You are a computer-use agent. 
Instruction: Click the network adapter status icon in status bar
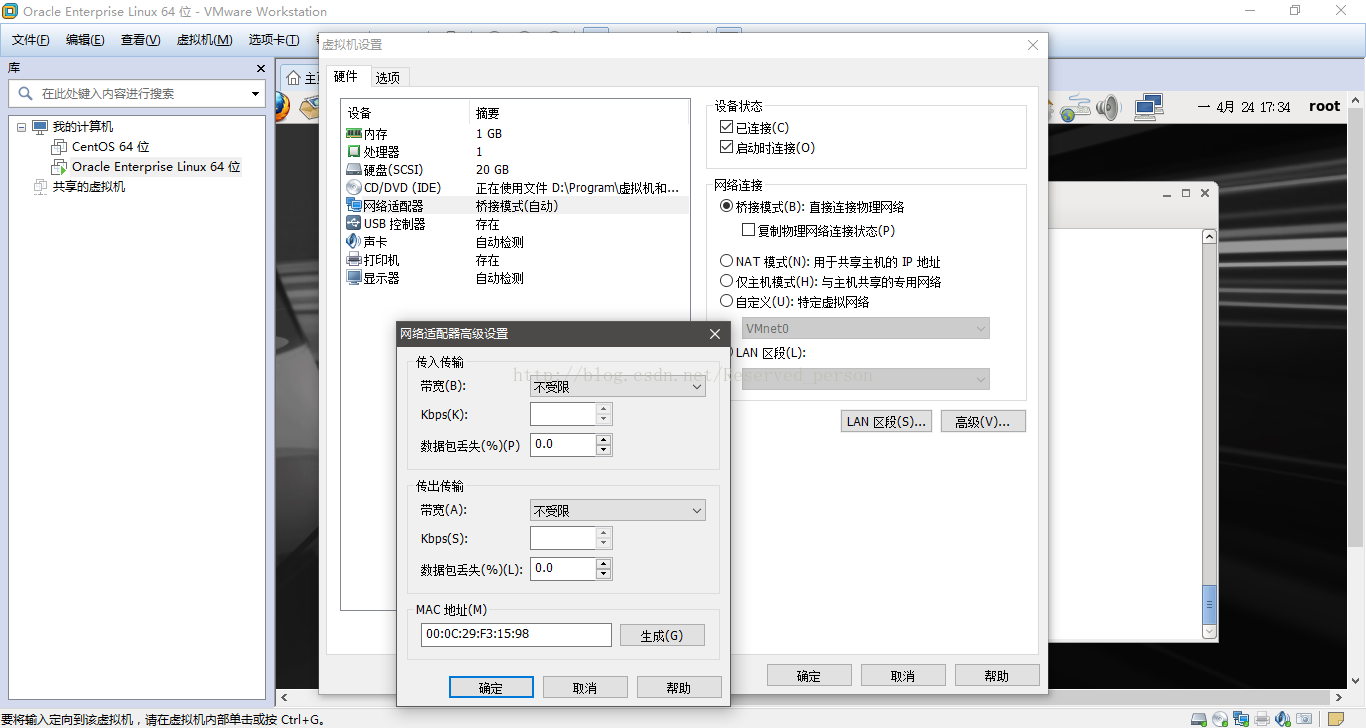point(1241,719)
